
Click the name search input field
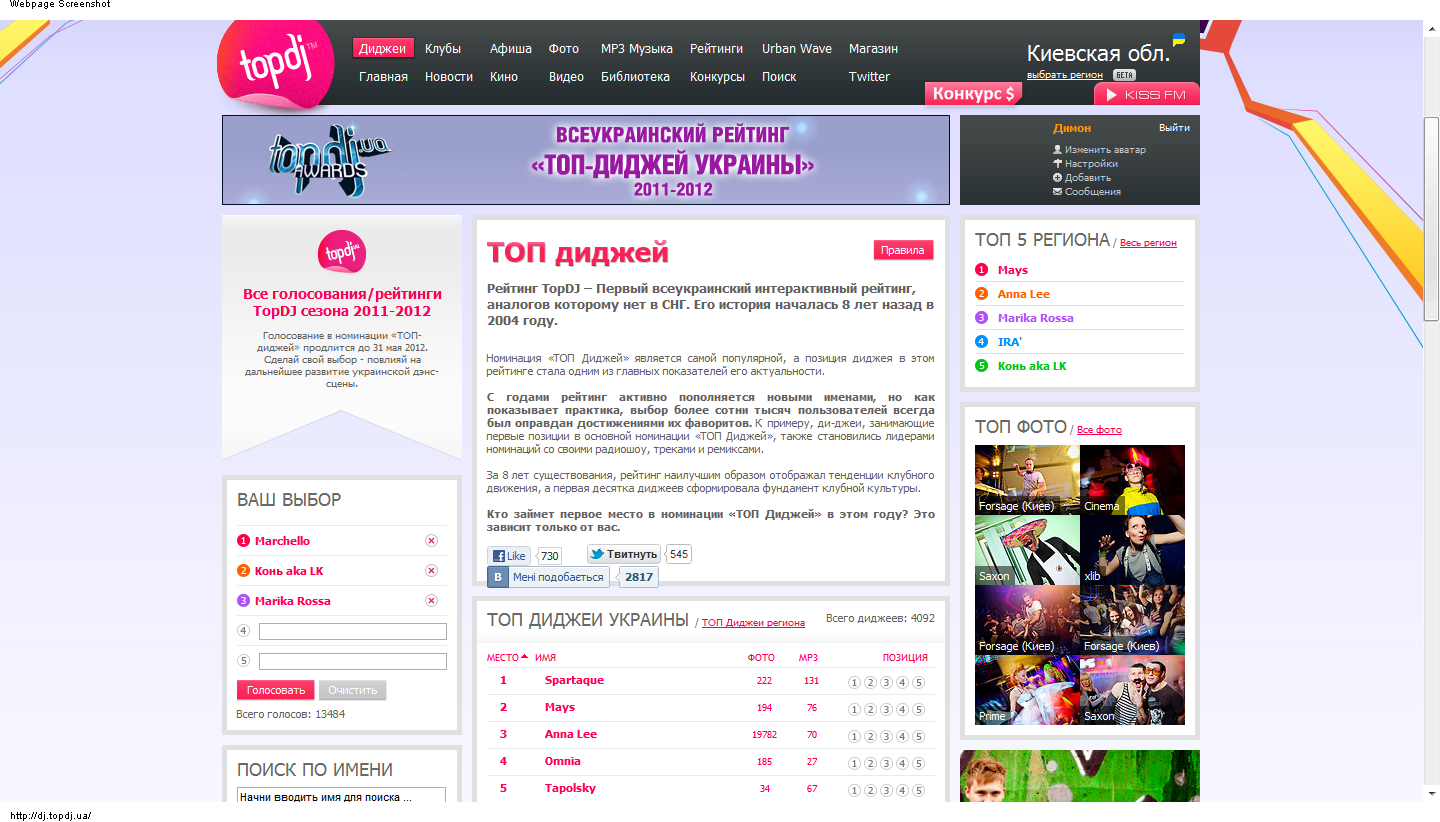pos(341,797)
